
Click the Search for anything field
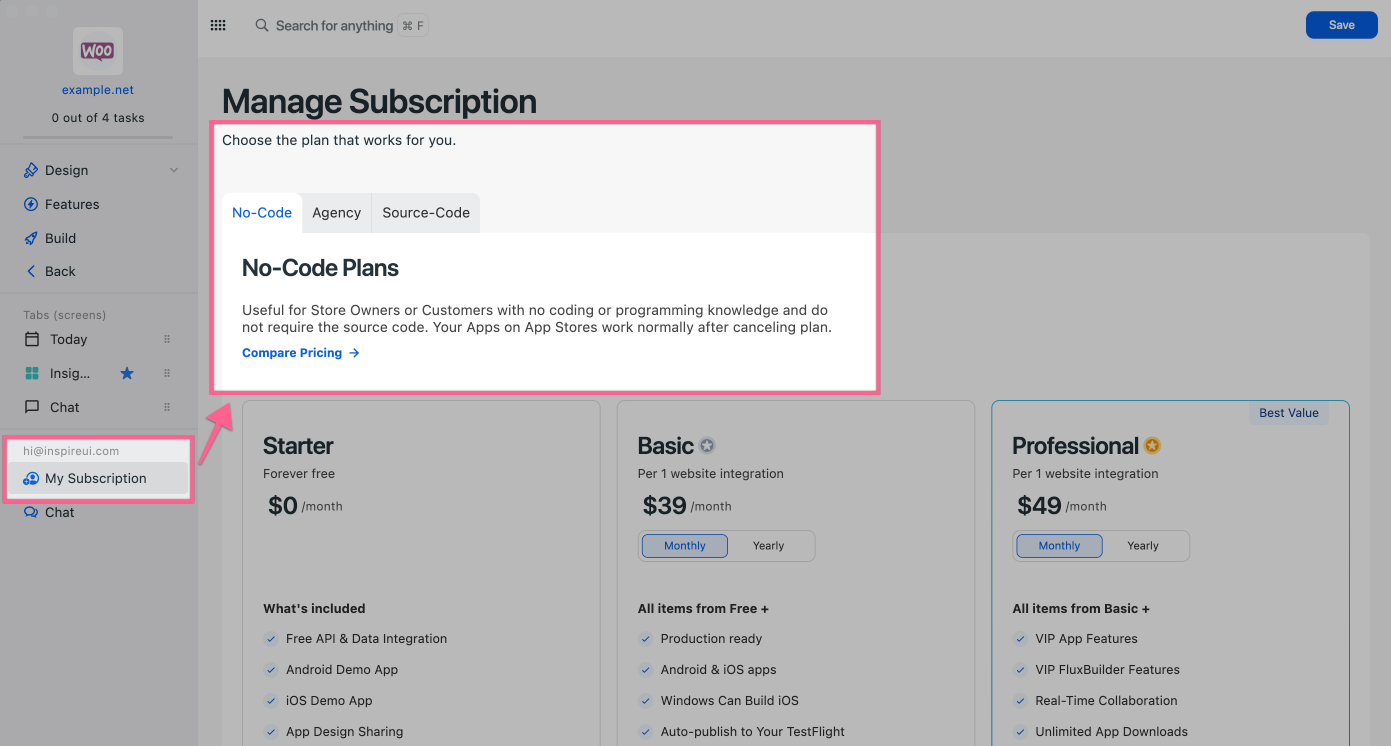[x=335, y=26]
